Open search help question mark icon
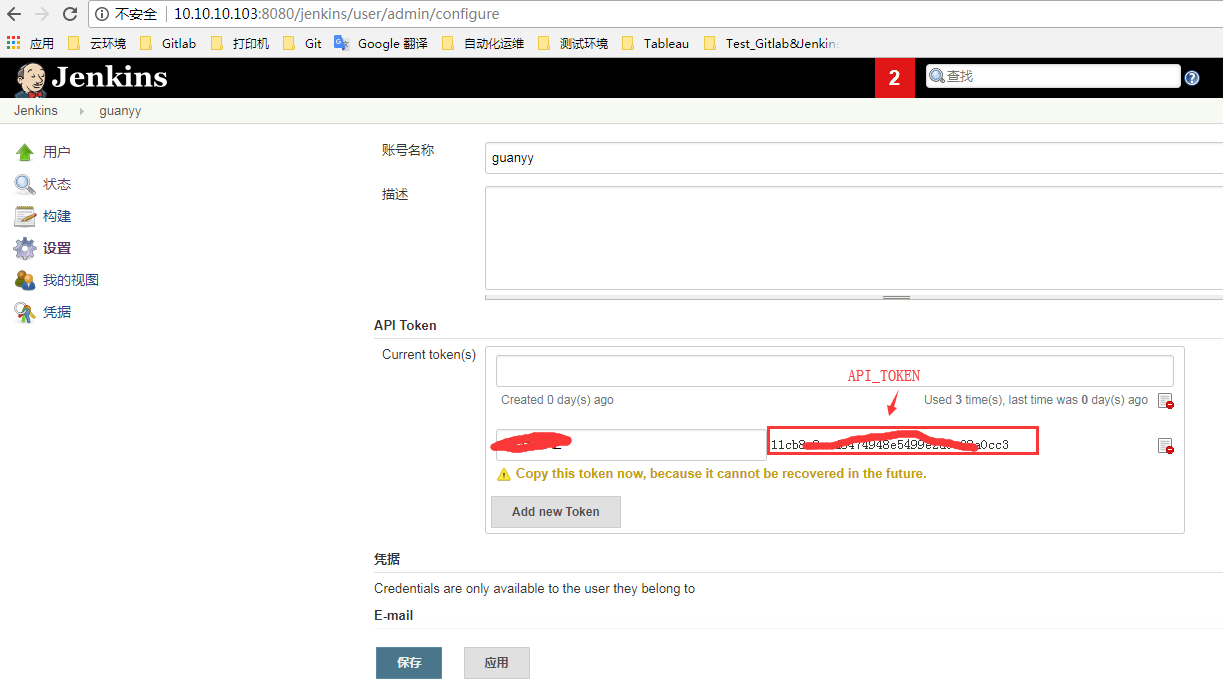The height and width of the screenshot is (684, 1223). [x=1192, y=78]
